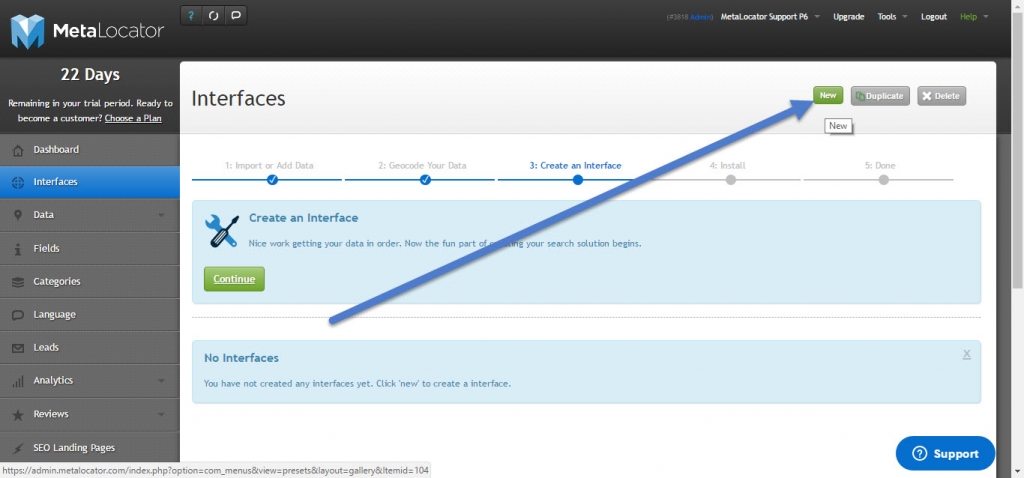Click the Interfaces globe icon in sidebar
The width and height of the screenshot is (1024, 478).
tap(18, 182)
